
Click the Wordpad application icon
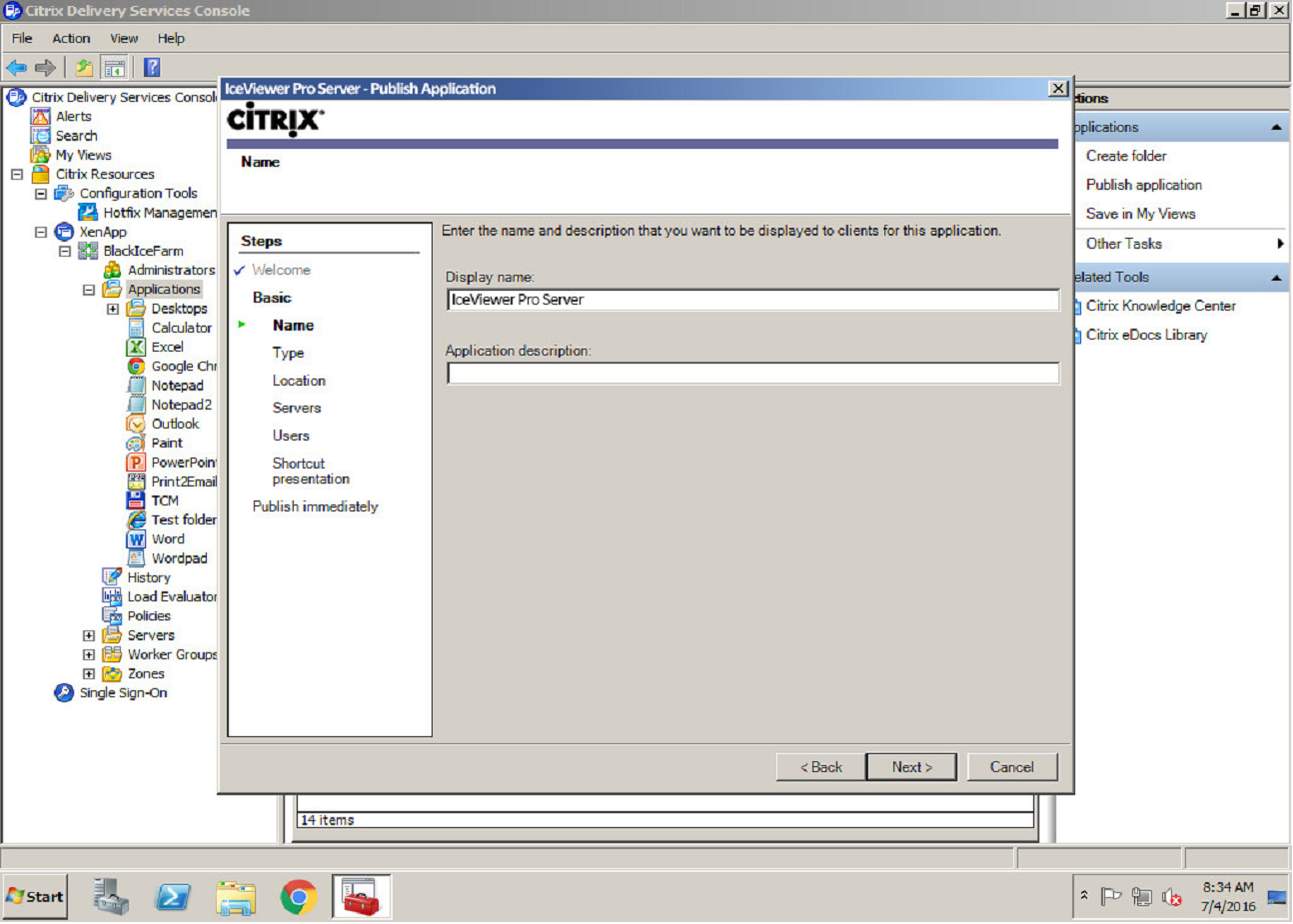[x=137, y=558]
